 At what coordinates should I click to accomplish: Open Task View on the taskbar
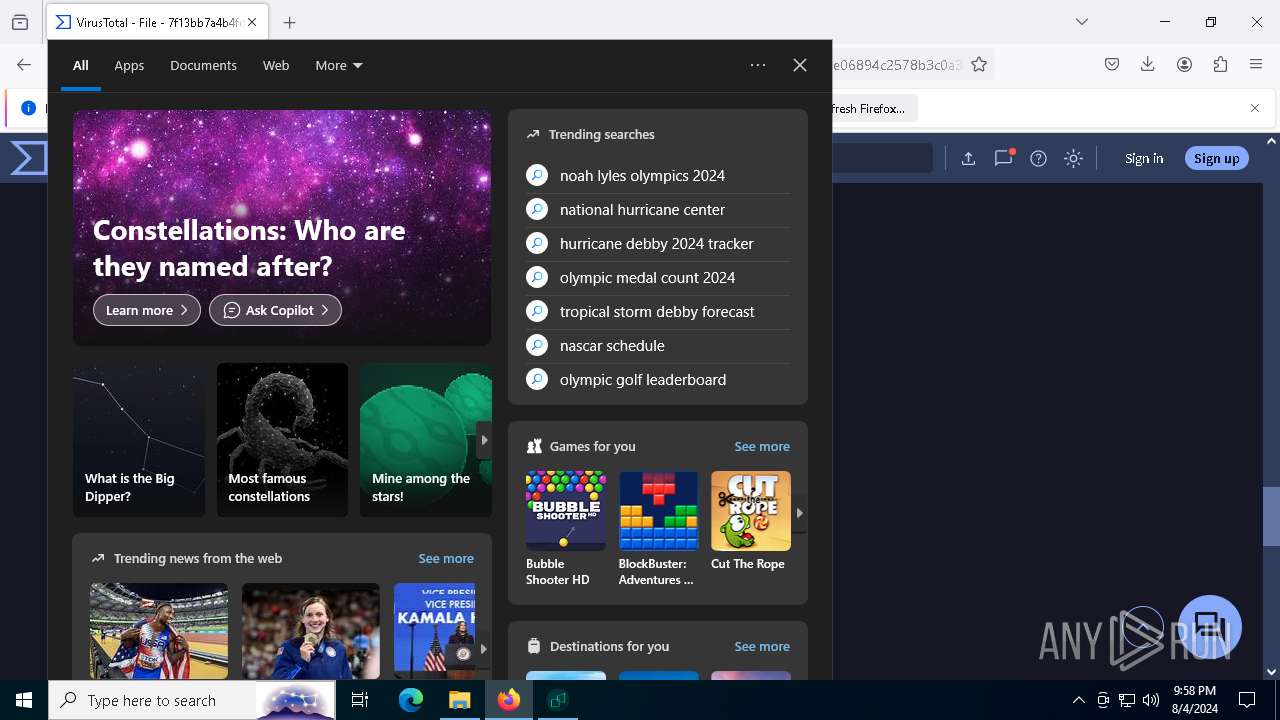click(x=360, y=700)
